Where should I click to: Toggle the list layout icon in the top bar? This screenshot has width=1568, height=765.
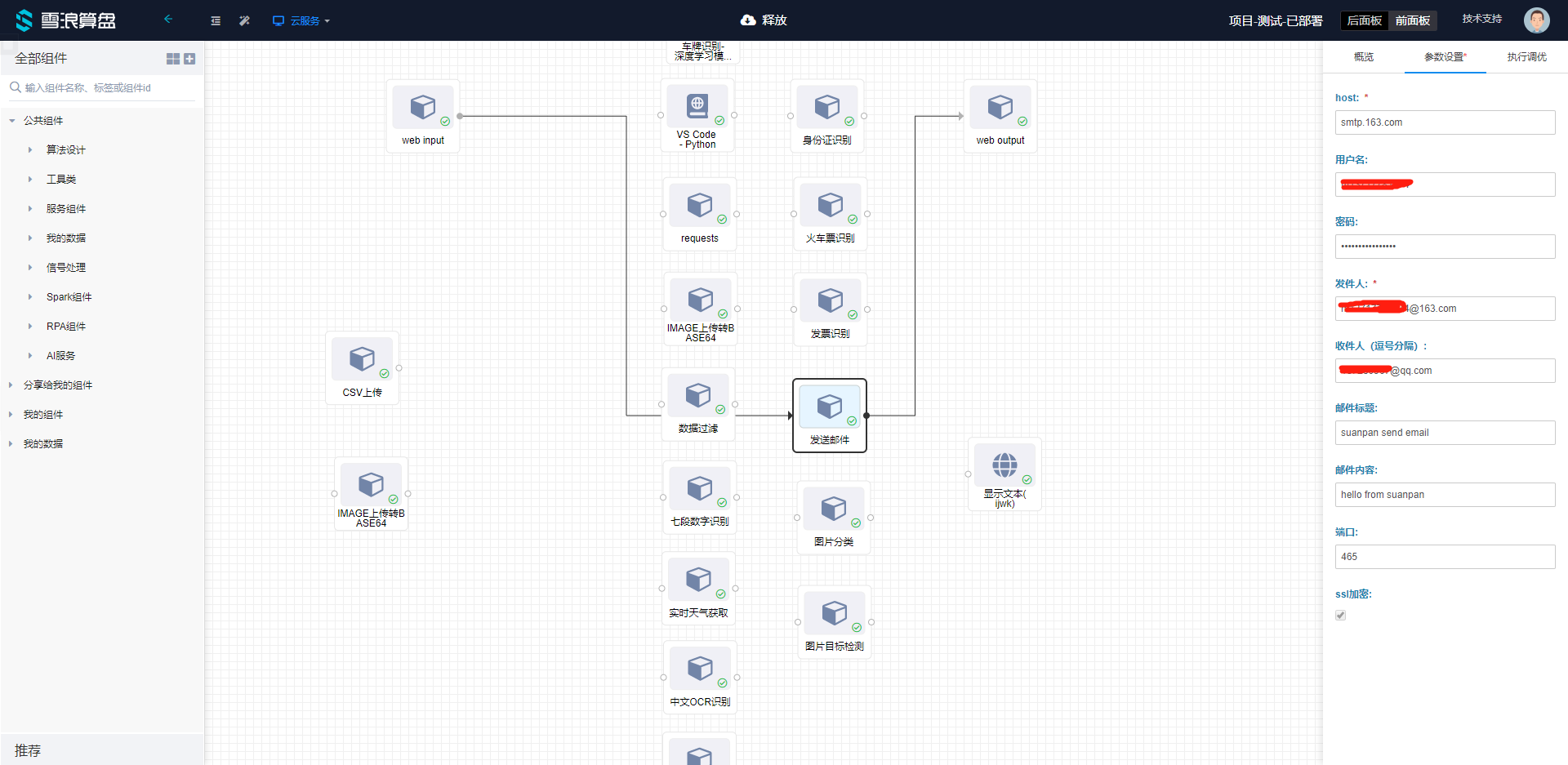(x=216, y=20)
